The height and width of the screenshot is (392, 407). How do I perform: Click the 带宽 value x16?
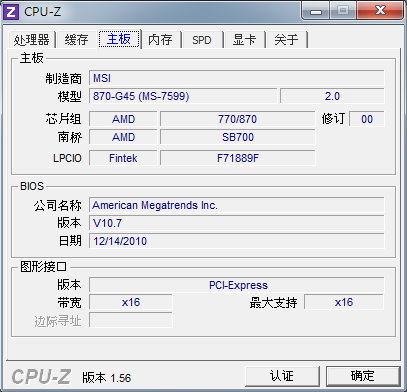(131, 302)
